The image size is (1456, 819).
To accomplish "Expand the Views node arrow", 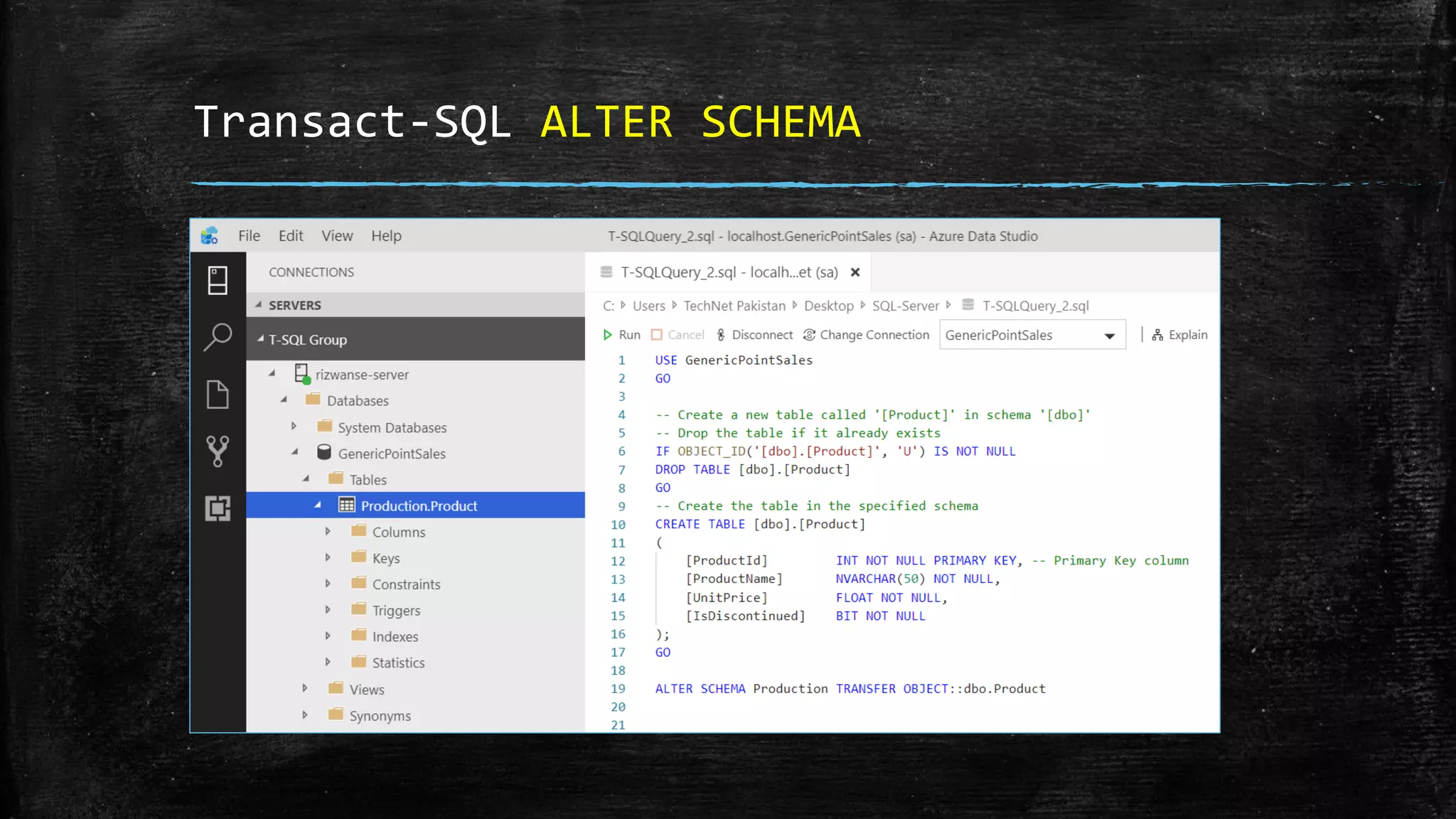I will click(x=305, y=688).
